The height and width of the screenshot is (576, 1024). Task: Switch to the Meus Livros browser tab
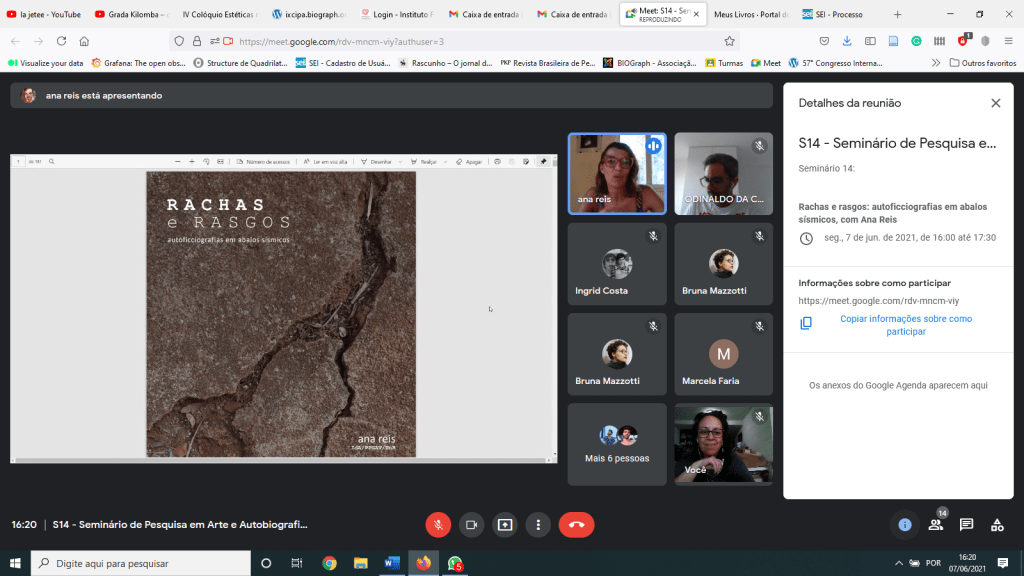tap(750, 15)
